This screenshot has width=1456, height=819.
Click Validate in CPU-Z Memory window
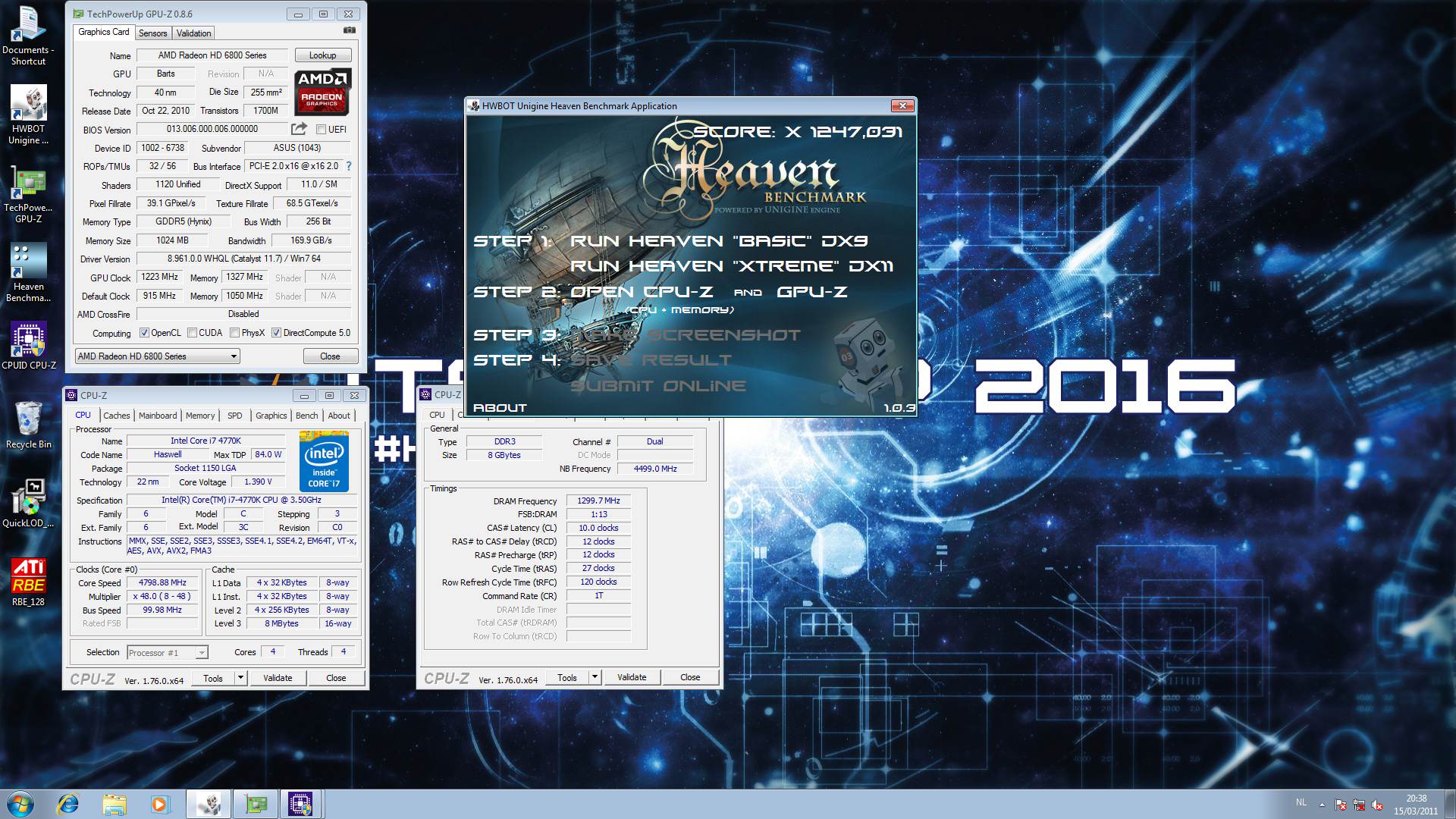pos(632,677)
